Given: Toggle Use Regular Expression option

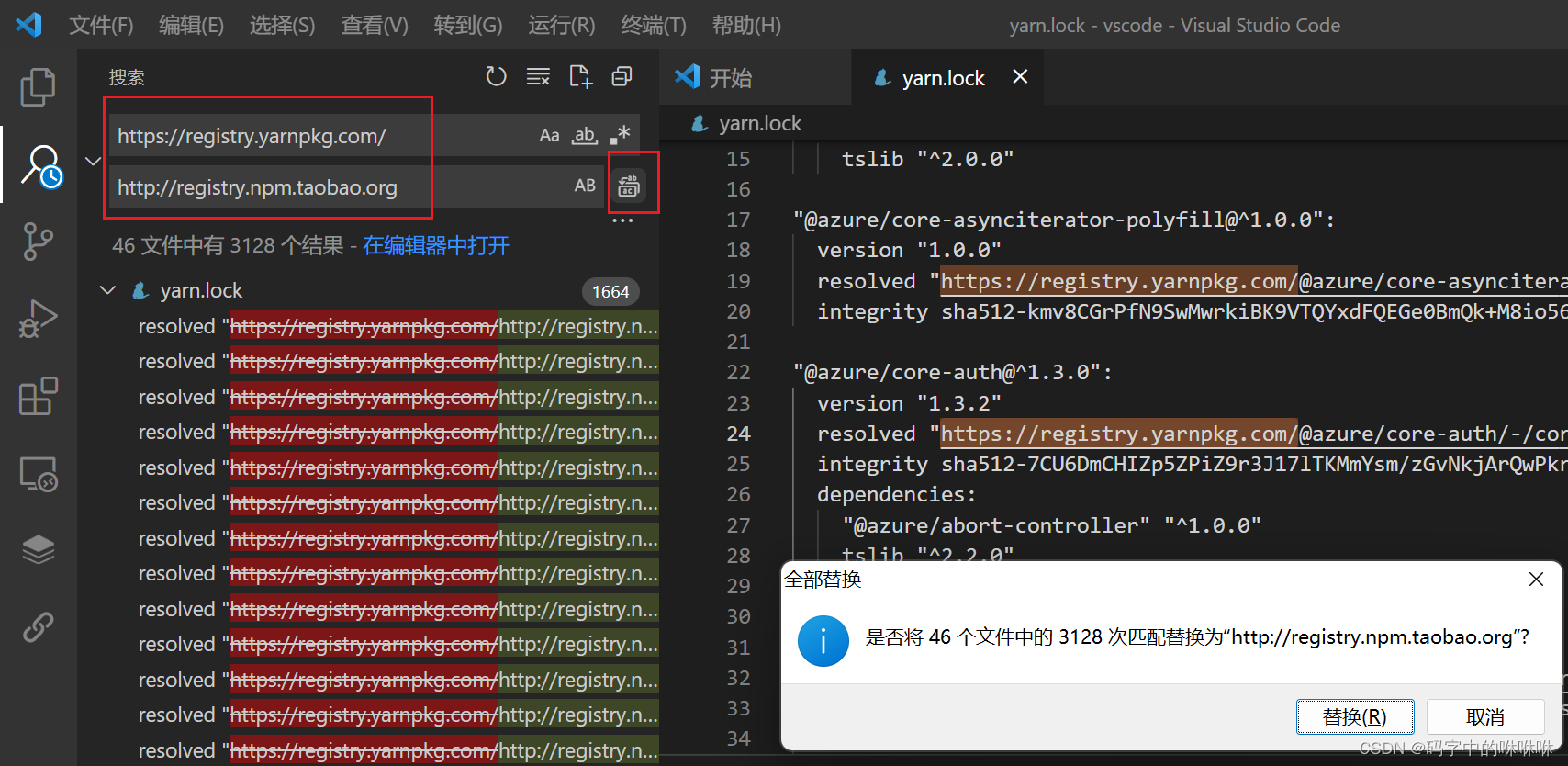Looking at the screenshot, I should click(621, 135).
